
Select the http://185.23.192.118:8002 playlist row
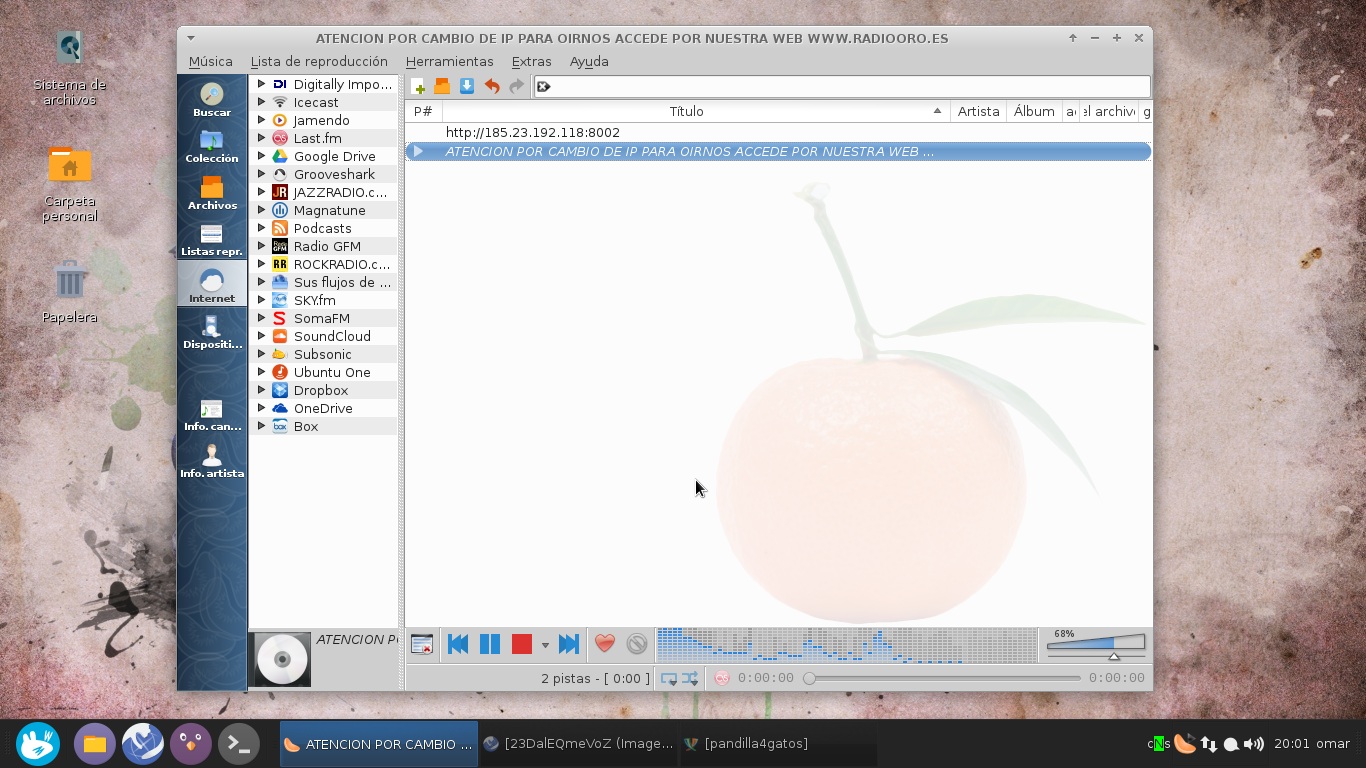778,133
